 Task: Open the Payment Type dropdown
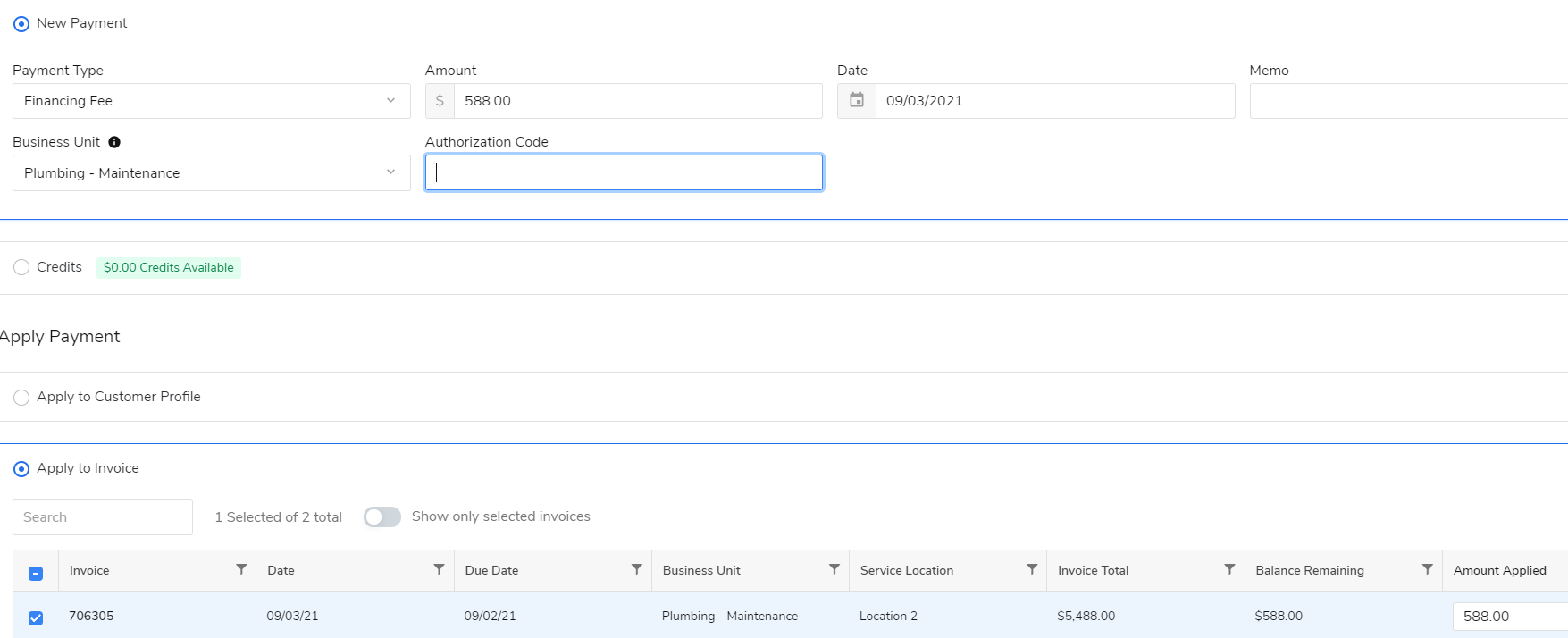[212, 101]
